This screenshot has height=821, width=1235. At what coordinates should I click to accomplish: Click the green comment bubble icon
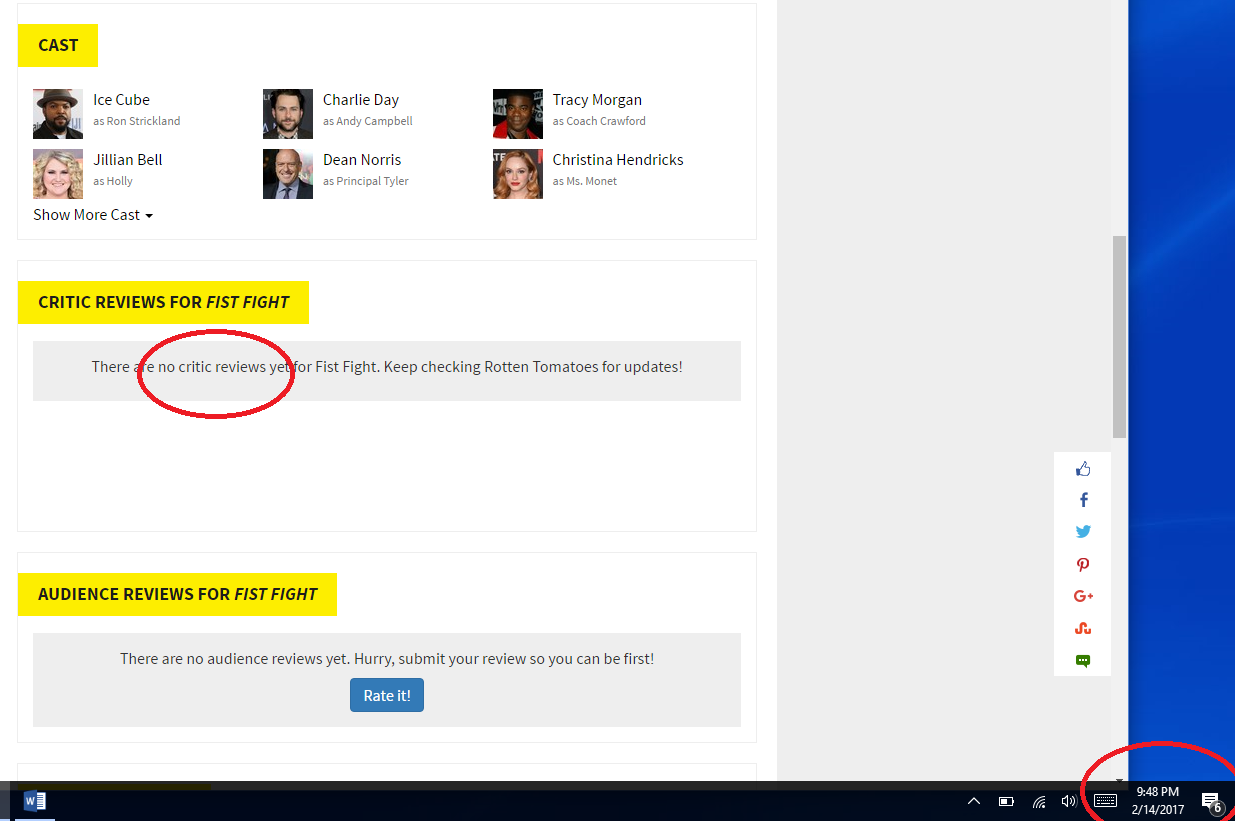coord(1083,660)
